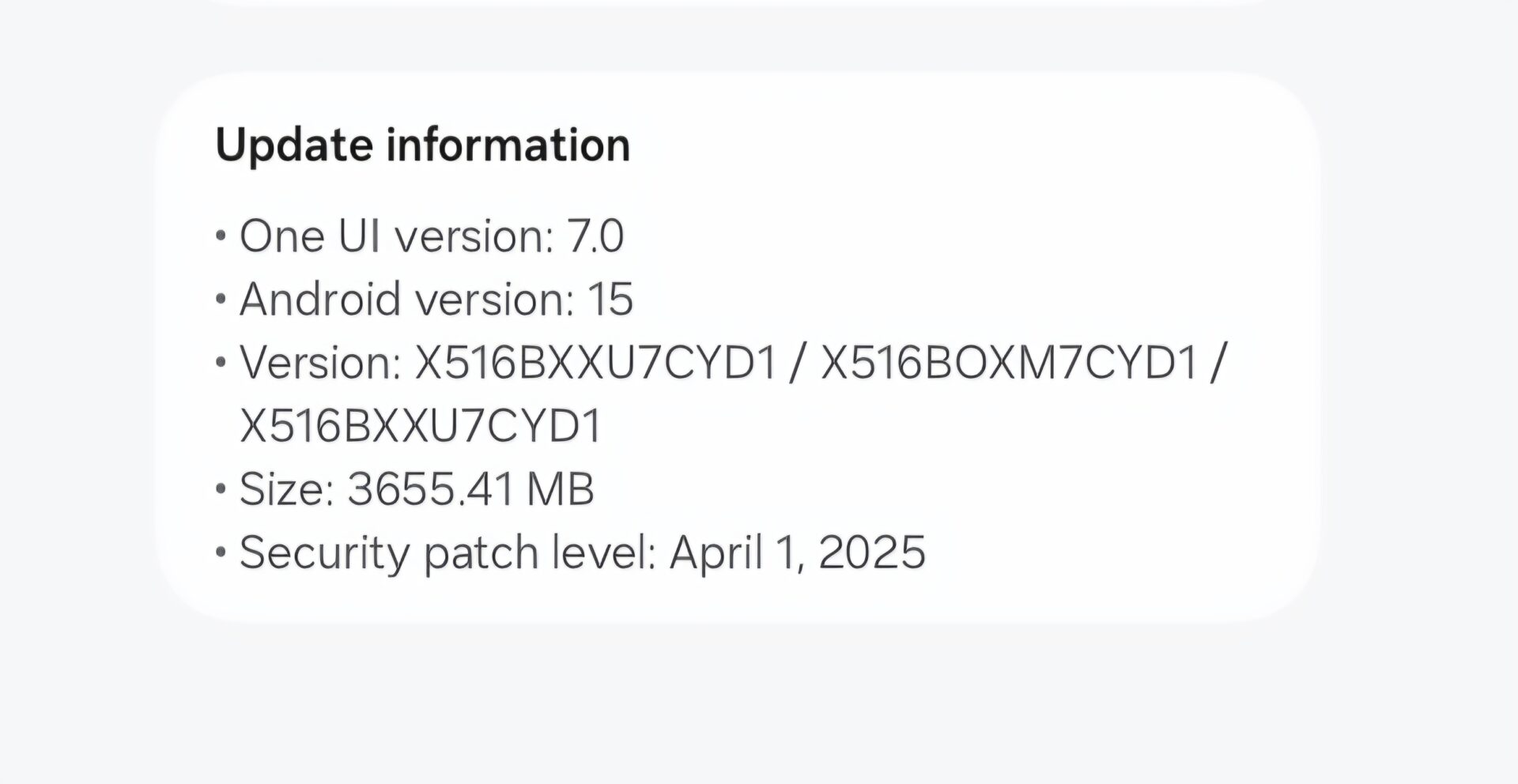Select the 7.0 One UI version value
This screenshot has width=1518, height=784.
[595, 236]
